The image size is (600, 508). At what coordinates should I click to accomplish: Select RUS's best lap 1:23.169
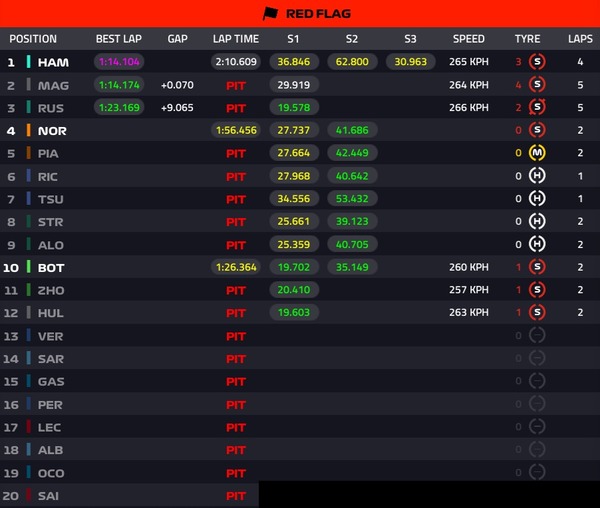(119, 107)
